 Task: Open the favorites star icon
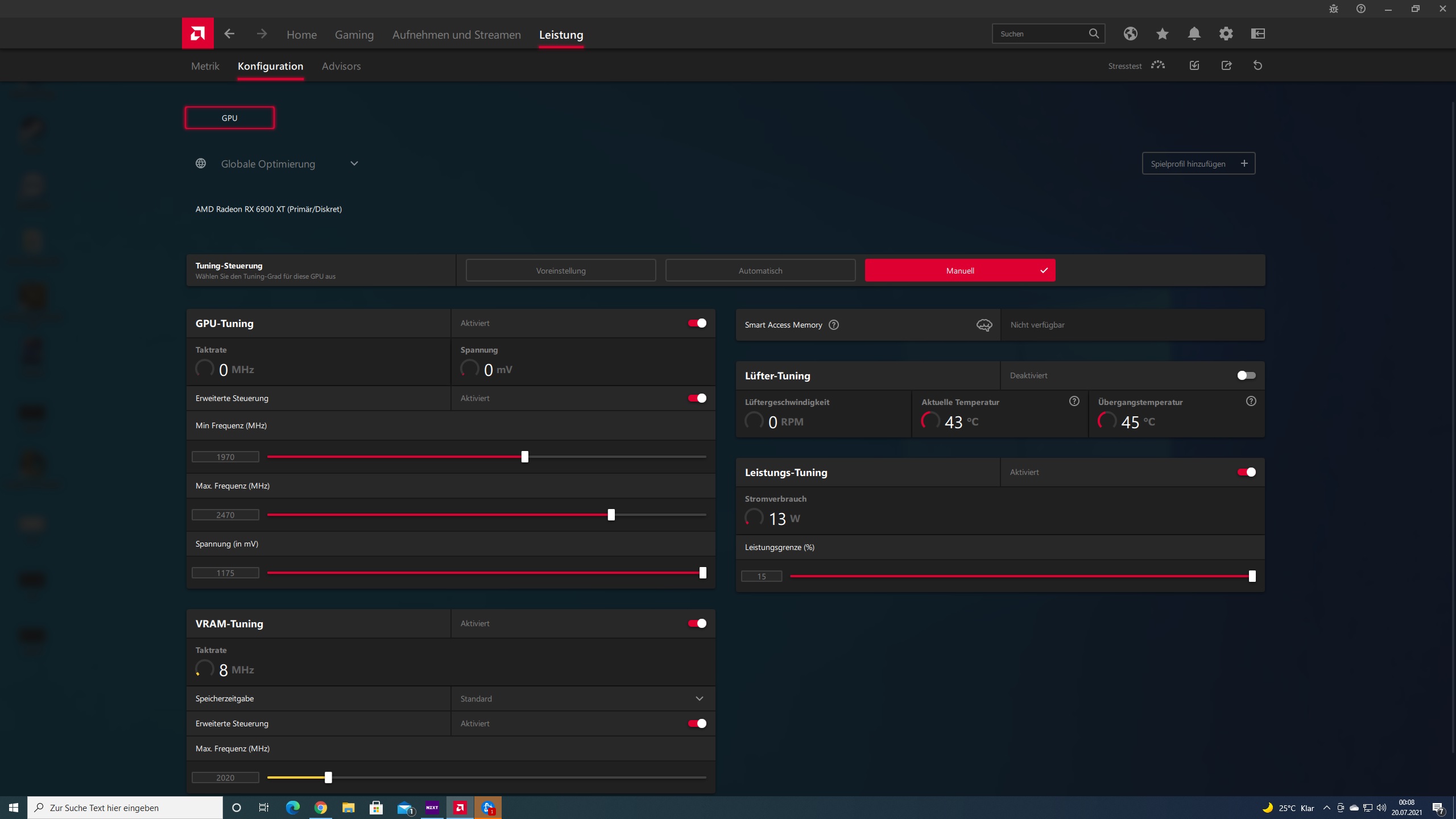[x=1162, y=34]
